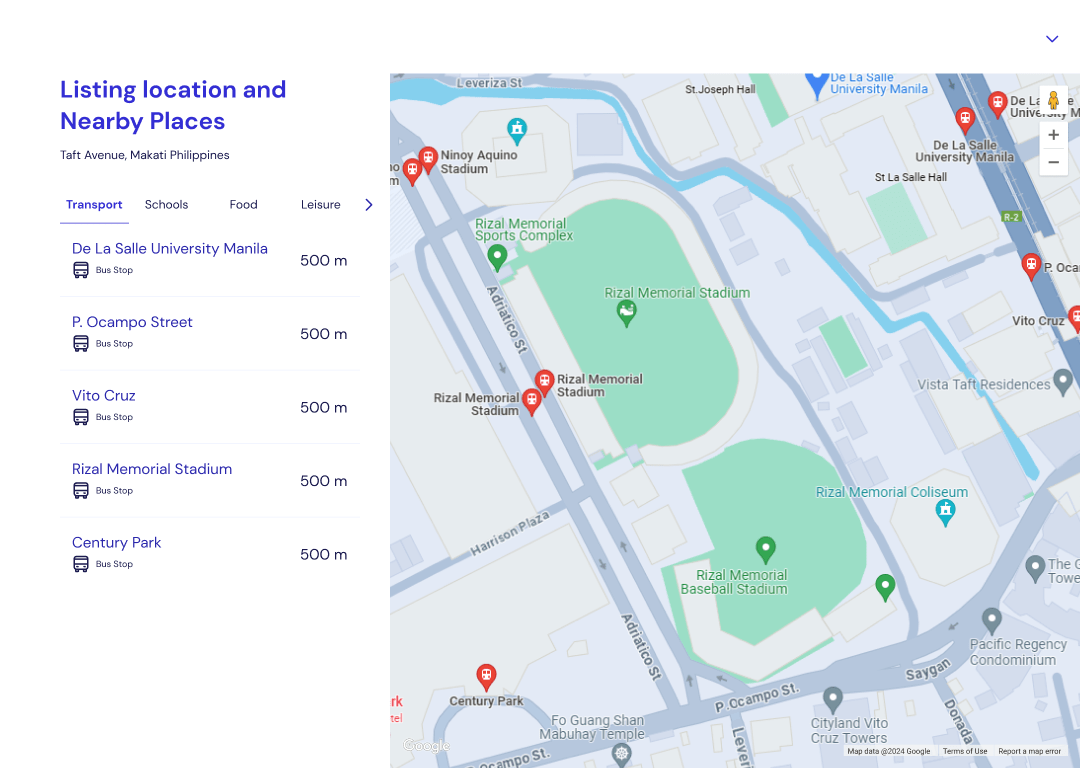Click the bus icon under P. Ocampo Street
The image size is (1080, 768).
(81, 344)
